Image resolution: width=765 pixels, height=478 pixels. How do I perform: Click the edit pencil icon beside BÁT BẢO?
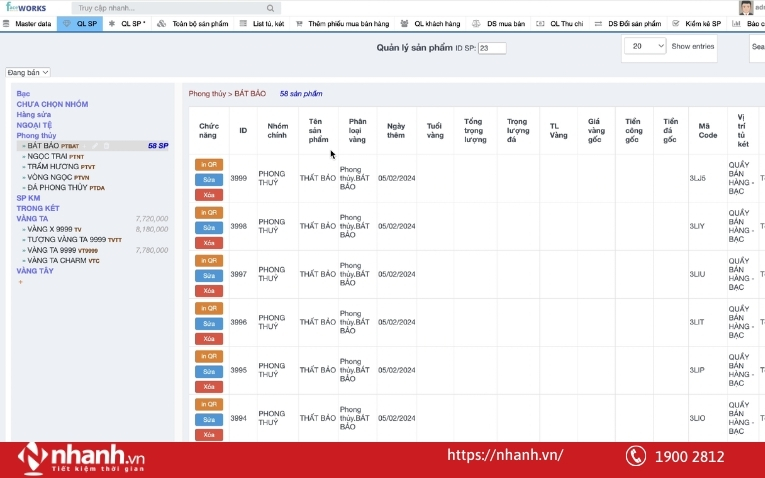point(96,146)
